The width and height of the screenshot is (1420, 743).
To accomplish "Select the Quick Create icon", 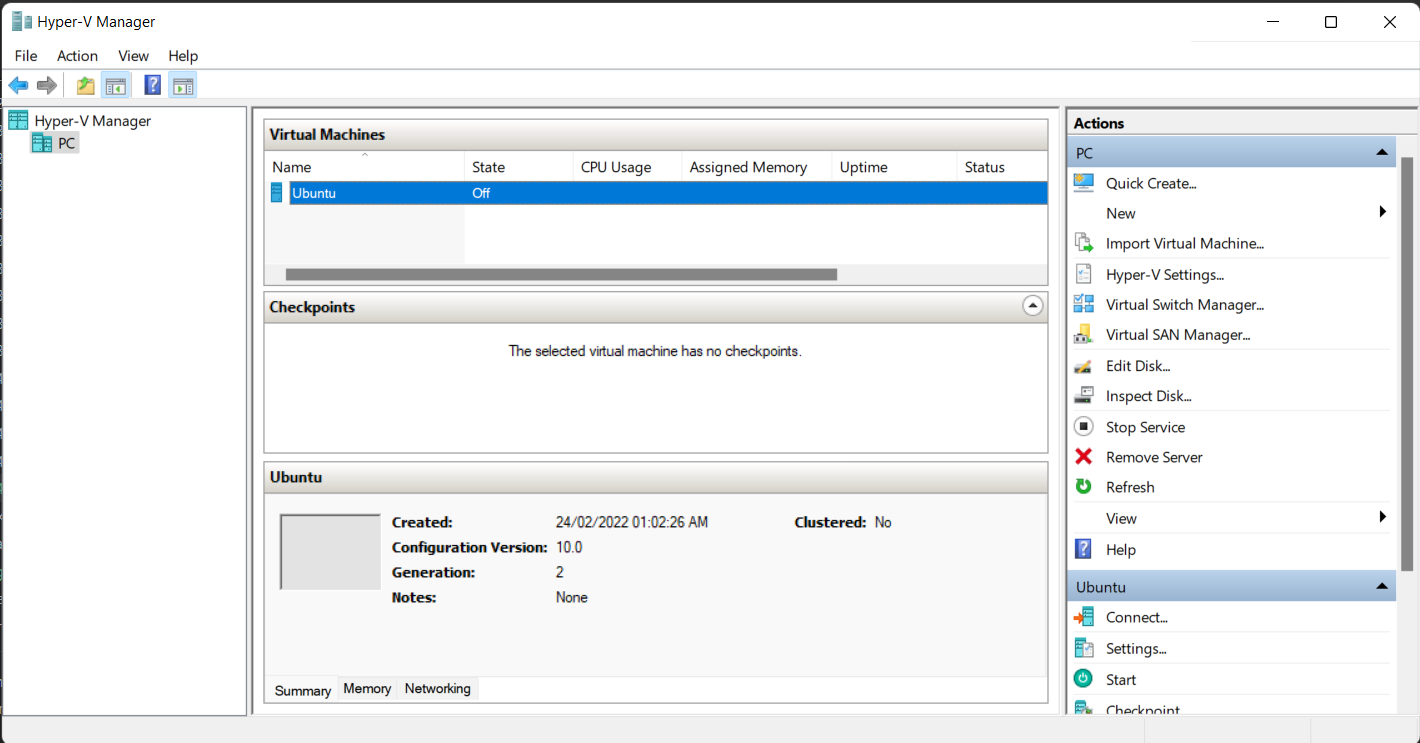I will tap(1083, 182).
